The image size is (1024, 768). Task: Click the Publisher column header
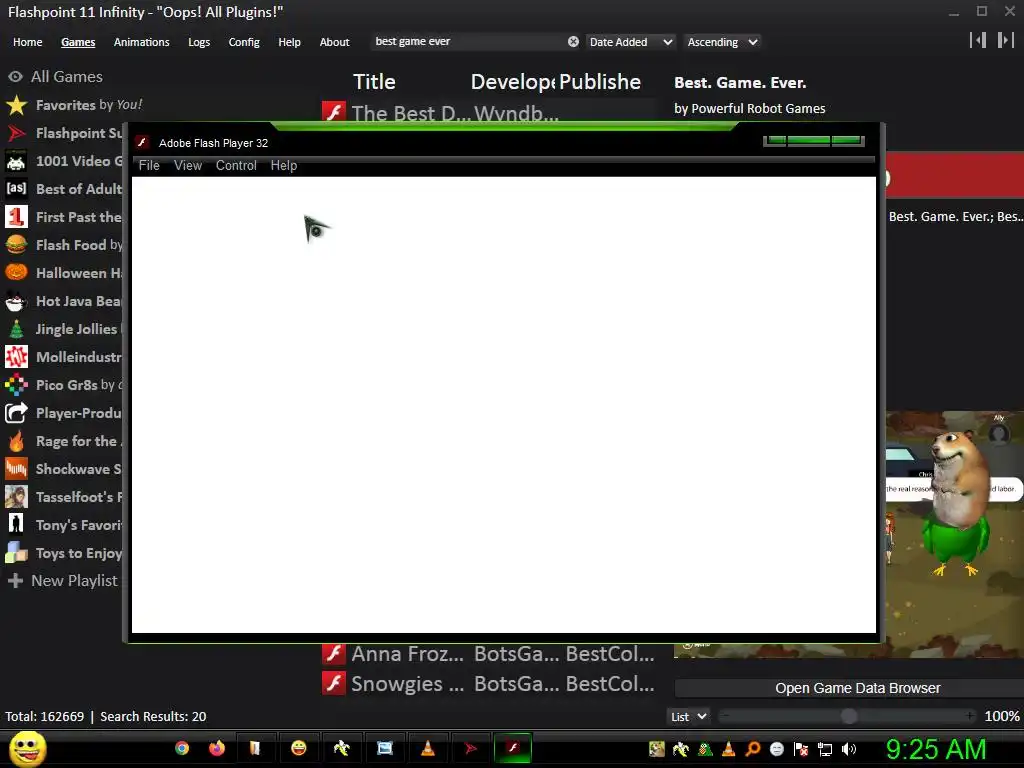(x=600, y=82)
